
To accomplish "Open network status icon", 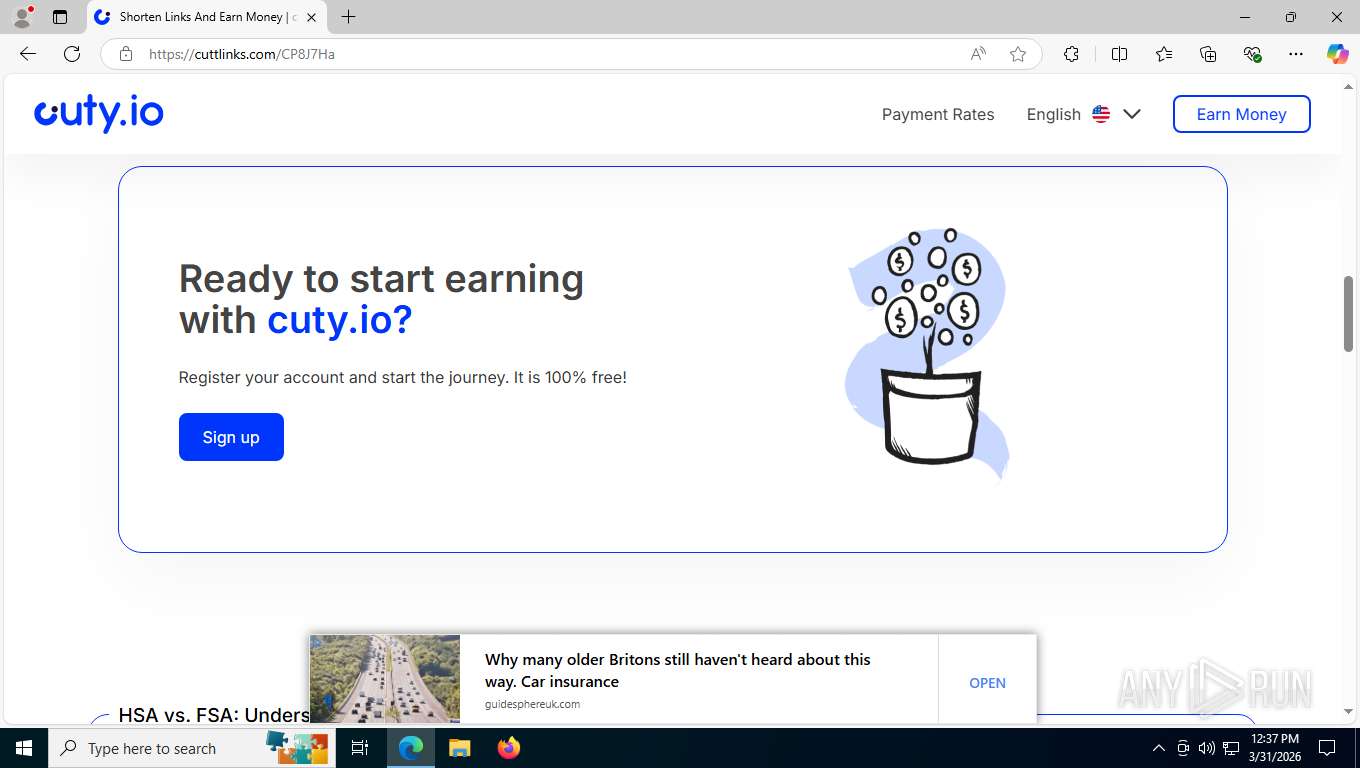I will (1231, 748).
